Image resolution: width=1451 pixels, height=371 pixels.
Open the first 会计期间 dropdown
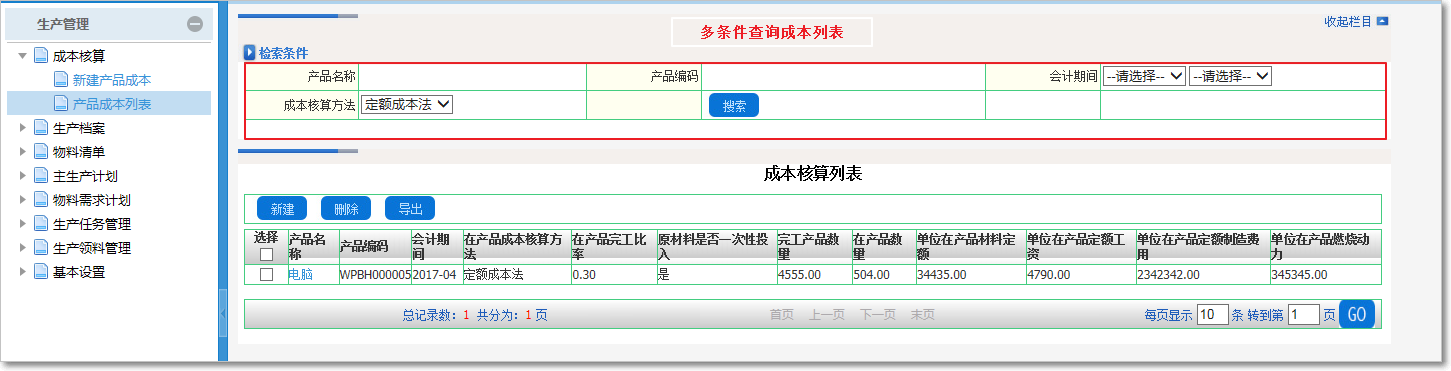(1144, 76)
